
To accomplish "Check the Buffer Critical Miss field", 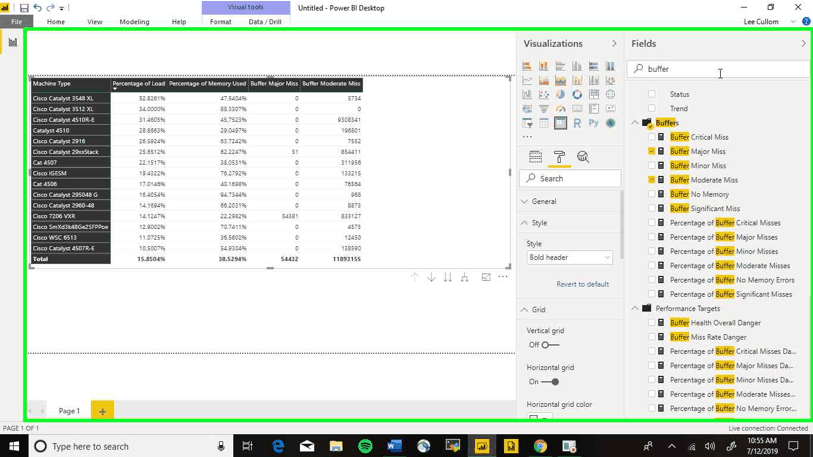I will pos(652,137).
